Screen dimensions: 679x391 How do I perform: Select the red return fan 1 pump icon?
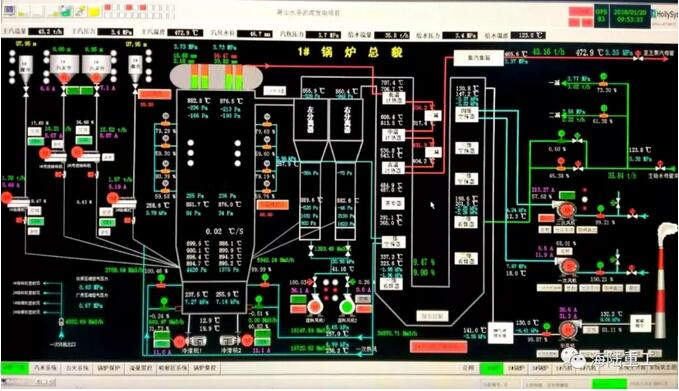click(x=314, y=307)
